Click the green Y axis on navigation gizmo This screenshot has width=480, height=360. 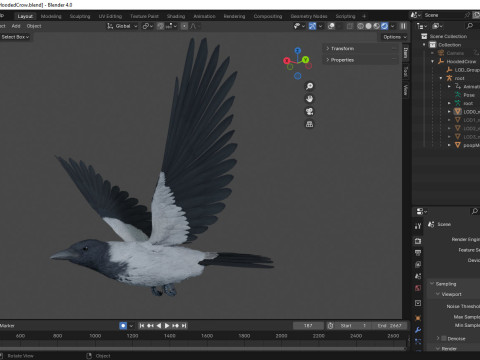[305, 60]
